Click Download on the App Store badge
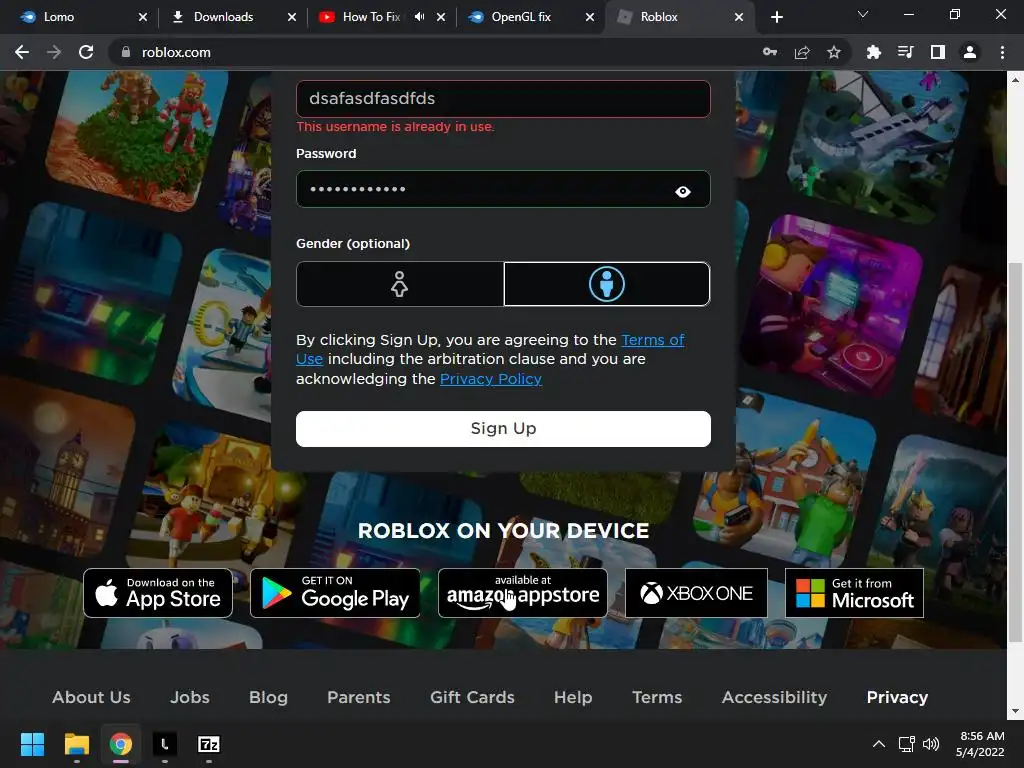Viewport: 1024px width, 768px height. coord(158,593)
